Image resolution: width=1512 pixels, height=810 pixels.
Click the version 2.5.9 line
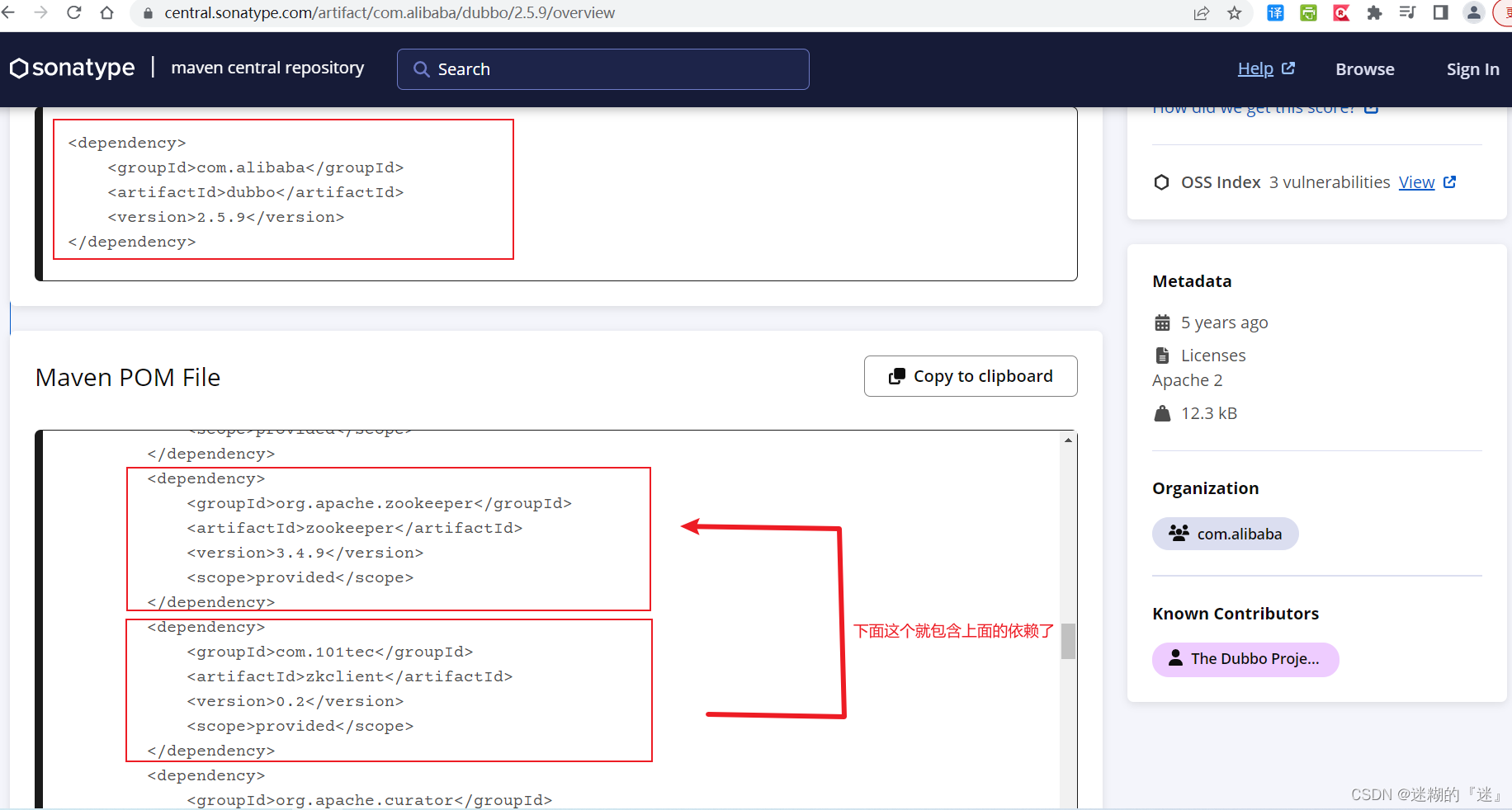(x=226, y=217)
